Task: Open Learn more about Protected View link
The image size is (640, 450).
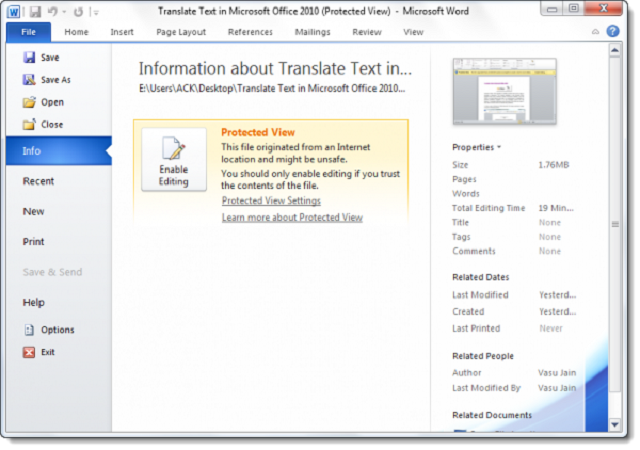Action: 292,217
